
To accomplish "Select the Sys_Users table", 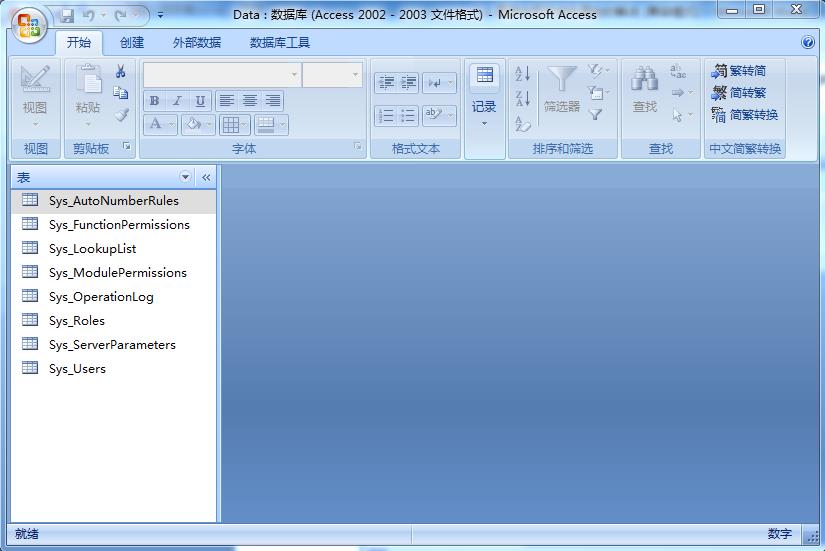I will (114, 369).
